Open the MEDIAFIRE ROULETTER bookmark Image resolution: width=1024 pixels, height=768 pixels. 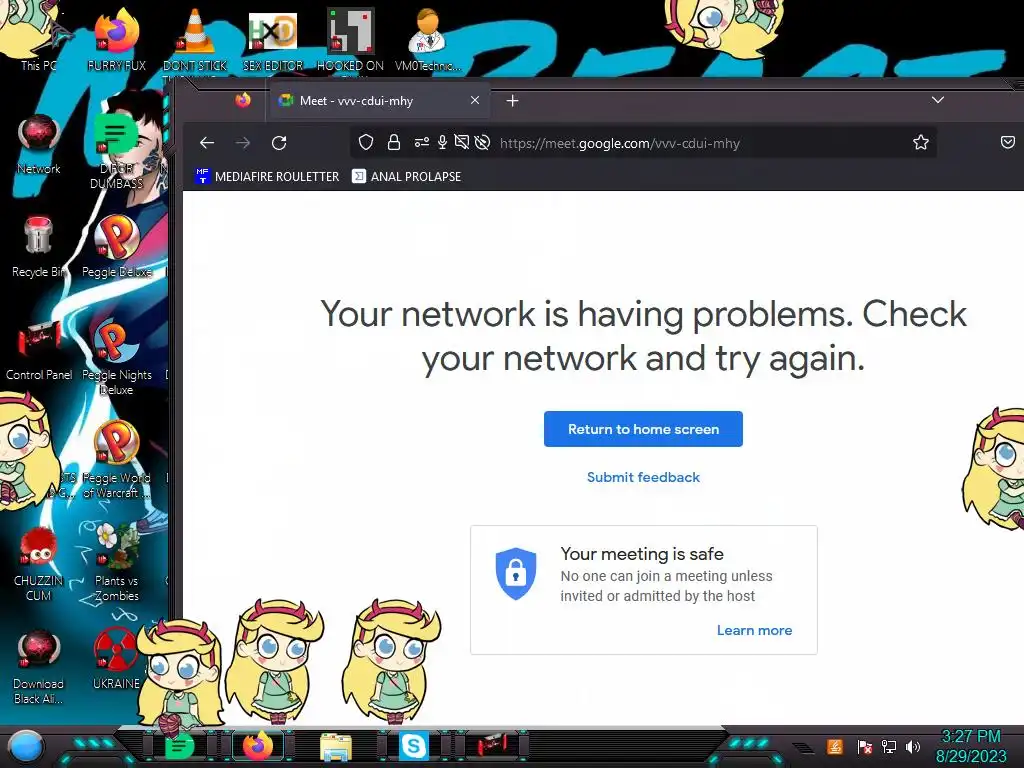click(267, 176)
